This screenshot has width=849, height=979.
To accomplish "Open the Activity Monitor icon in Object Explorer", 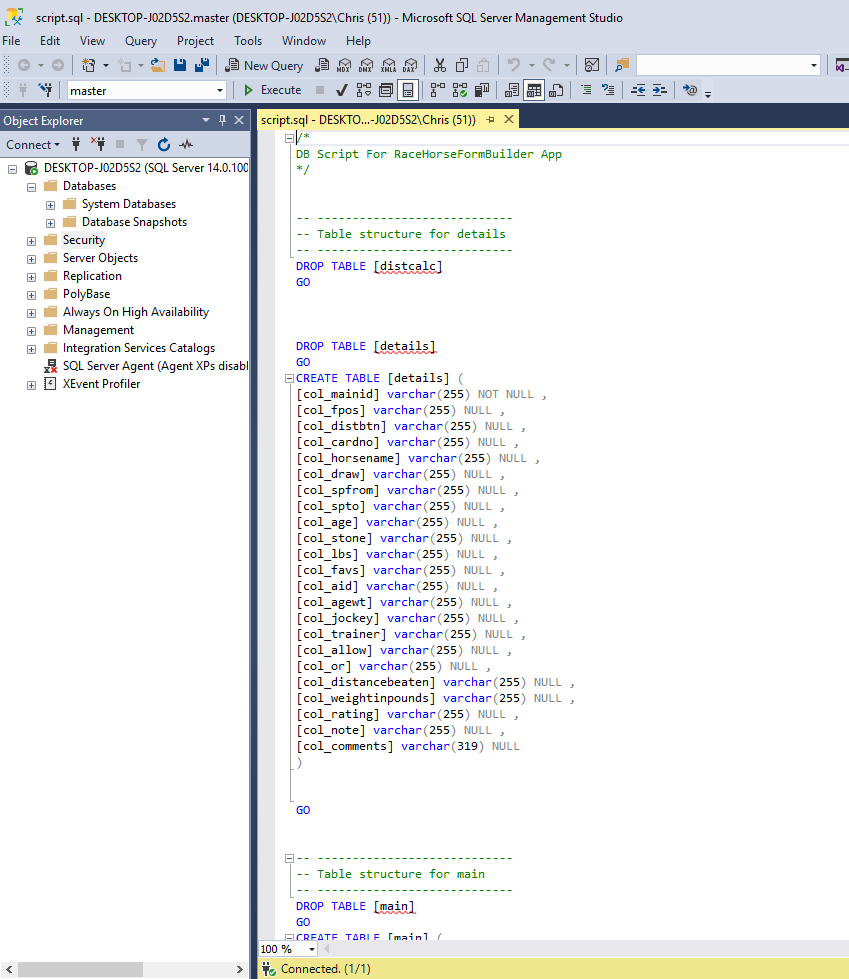I will (x=186, y=145).
